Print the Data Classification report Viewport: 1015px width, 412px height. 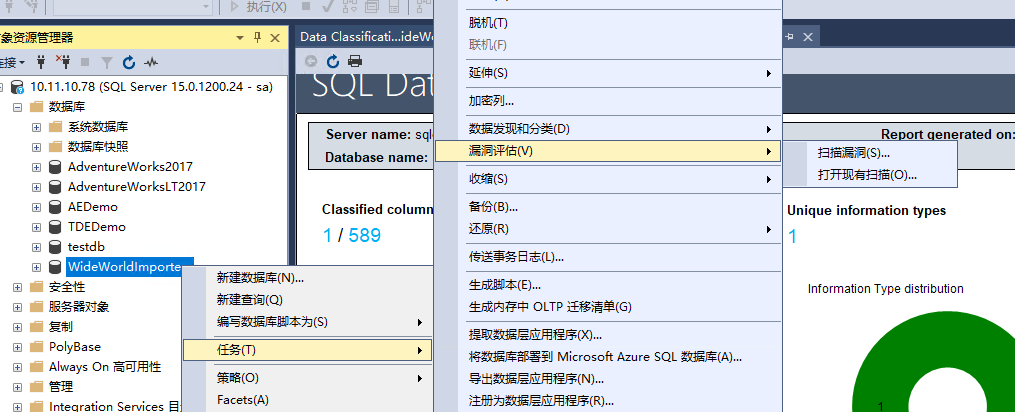tap(355, 62)
